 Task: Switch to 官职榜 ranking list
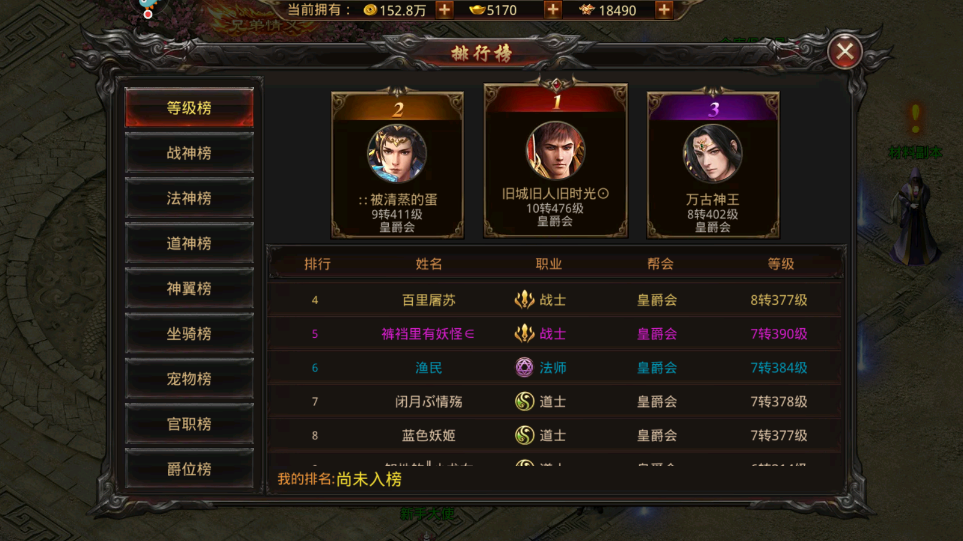coord(189,424)
